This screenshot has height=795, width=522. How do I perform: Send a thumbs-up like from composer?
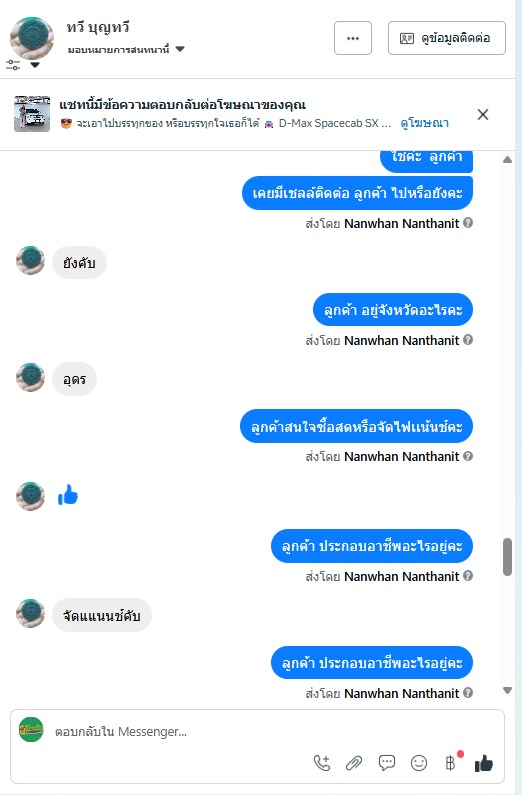pos(483,763)
